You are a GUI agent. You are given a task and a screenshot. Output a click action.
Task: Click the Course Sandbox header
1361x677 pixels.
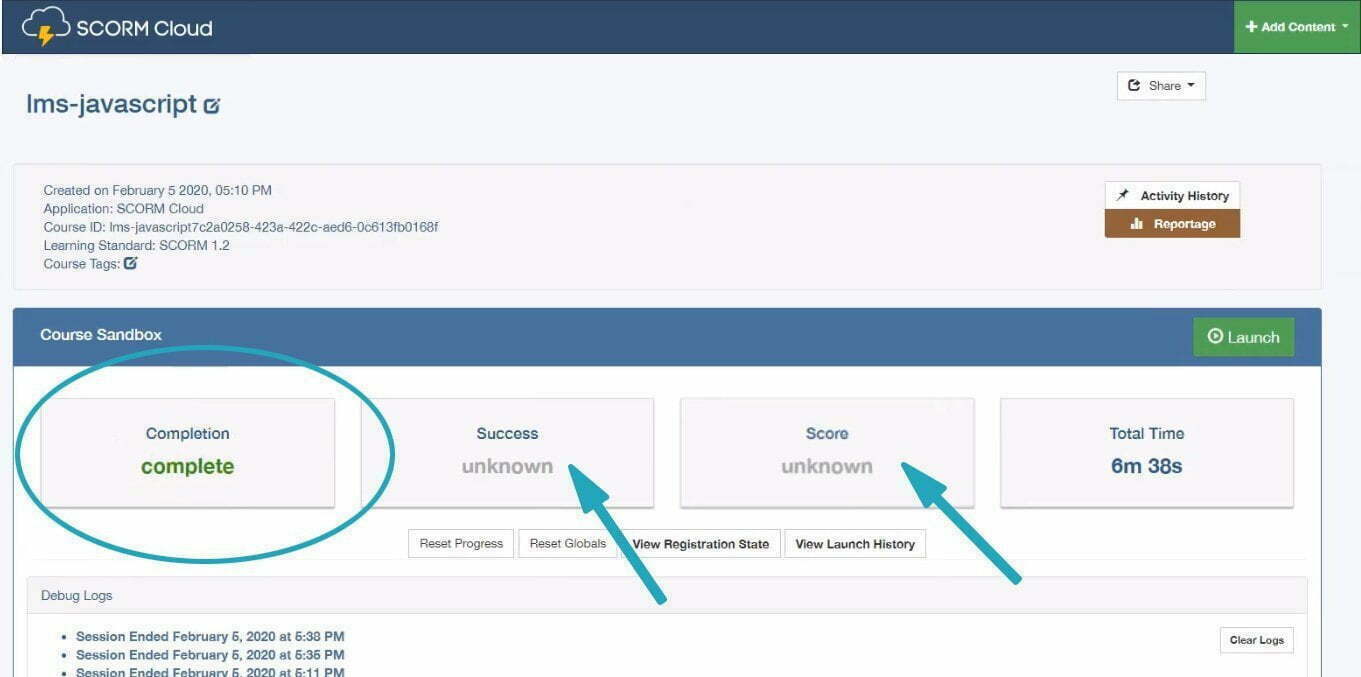[x=101, y=335]
